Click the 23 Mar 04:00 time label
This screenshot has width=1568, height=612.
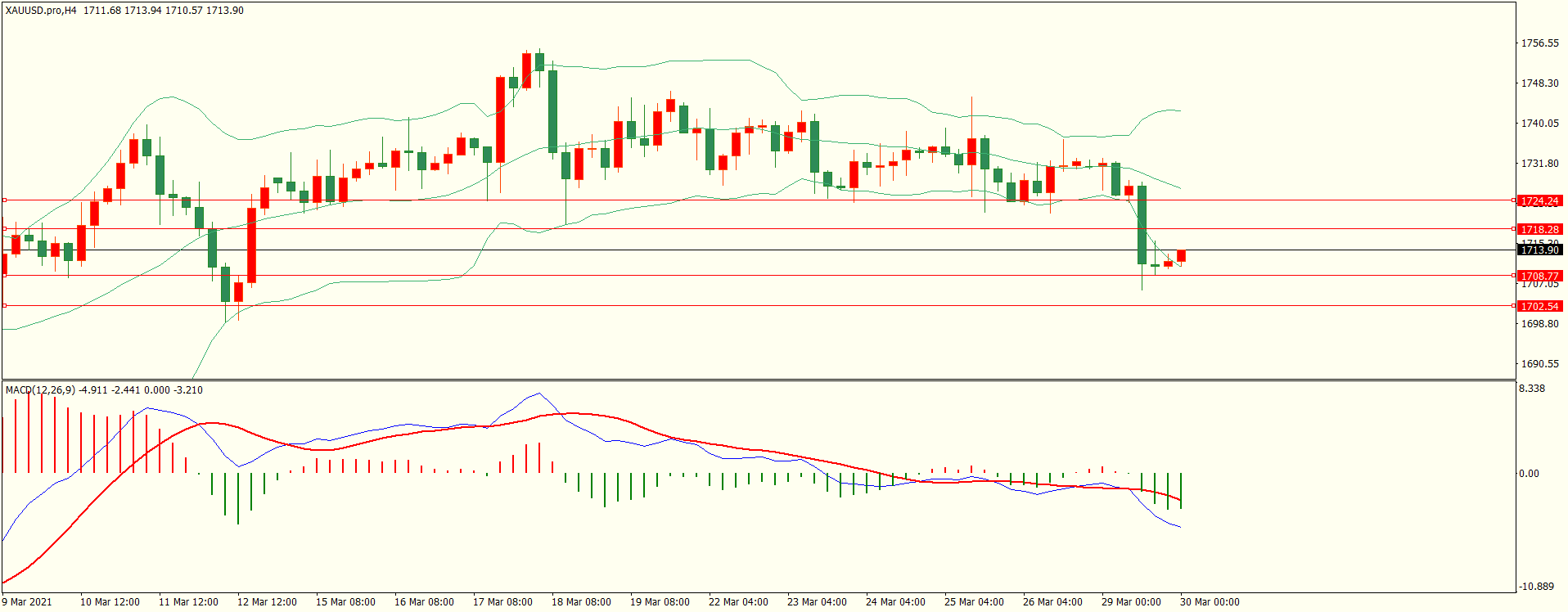click(x=817, y=602)
